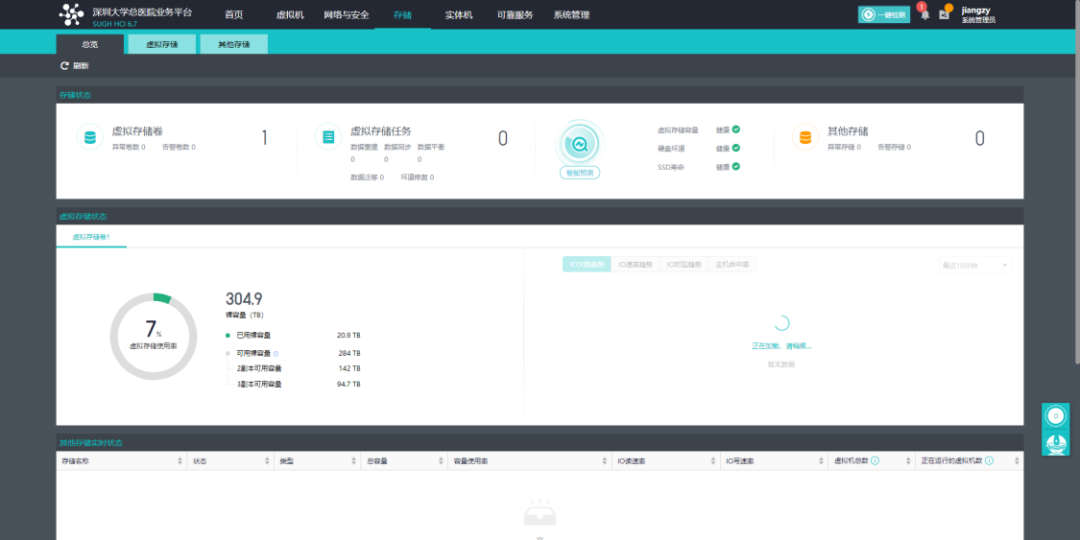Click the refresh (刷新) icon

(64, 66)
